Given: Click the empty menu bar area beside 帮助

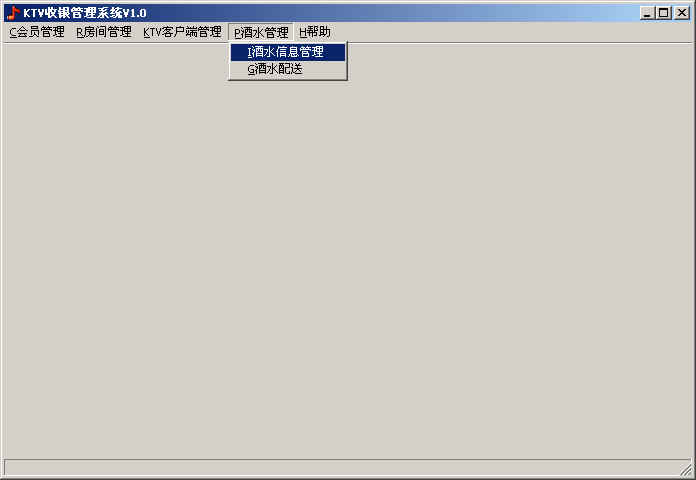Looking at the screenshot, I should point(510,32).
